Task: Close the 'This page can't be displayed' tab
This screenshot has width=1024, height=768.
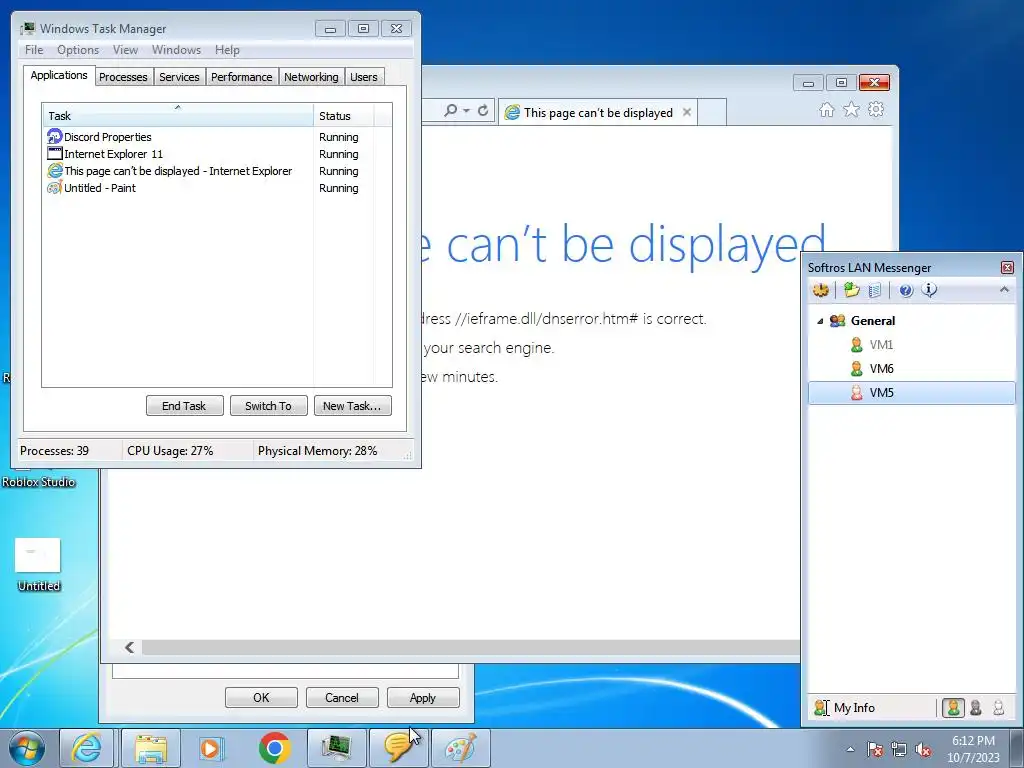Action: 686,112
